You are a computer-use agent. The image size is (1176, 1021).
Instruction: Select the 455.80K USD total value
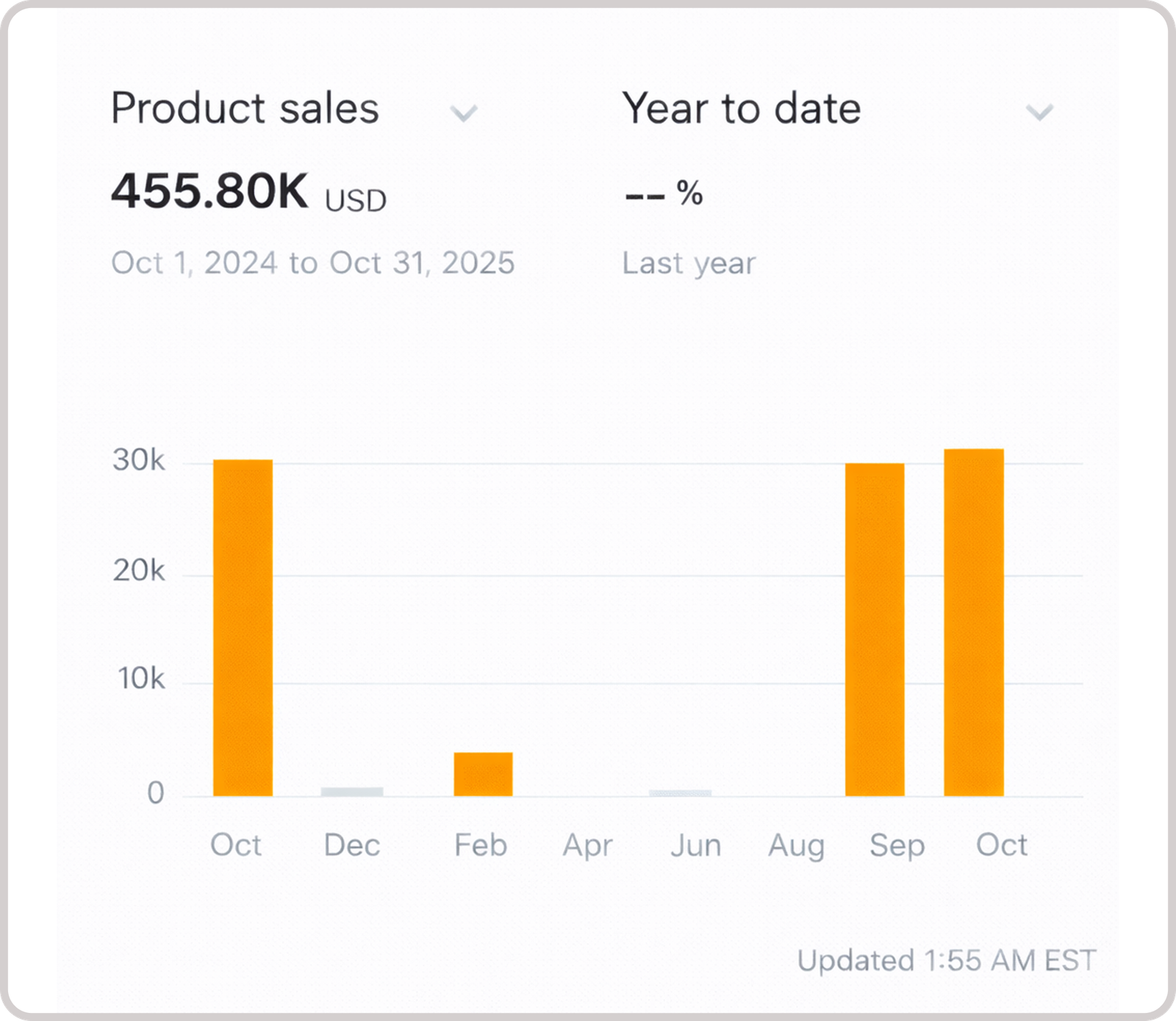pyautogui.click(x=248, y=193)
